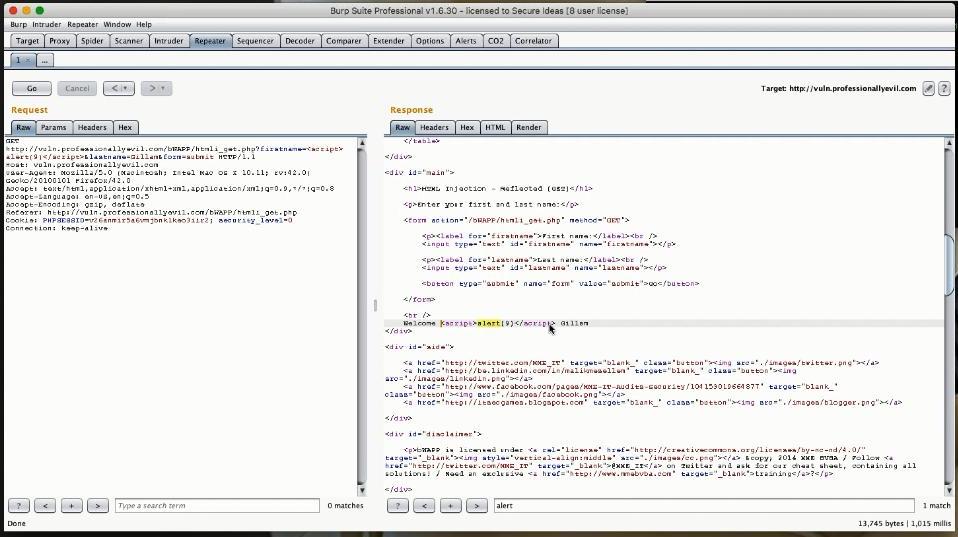Click the pencil icon to edit target

point(928,89)
